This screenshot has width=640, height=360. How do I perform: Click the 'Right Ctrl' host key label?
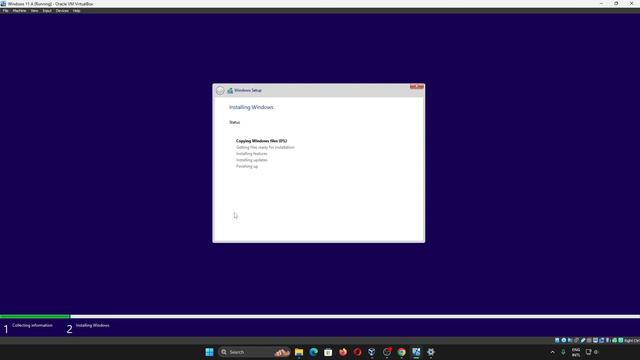point(632,340)
